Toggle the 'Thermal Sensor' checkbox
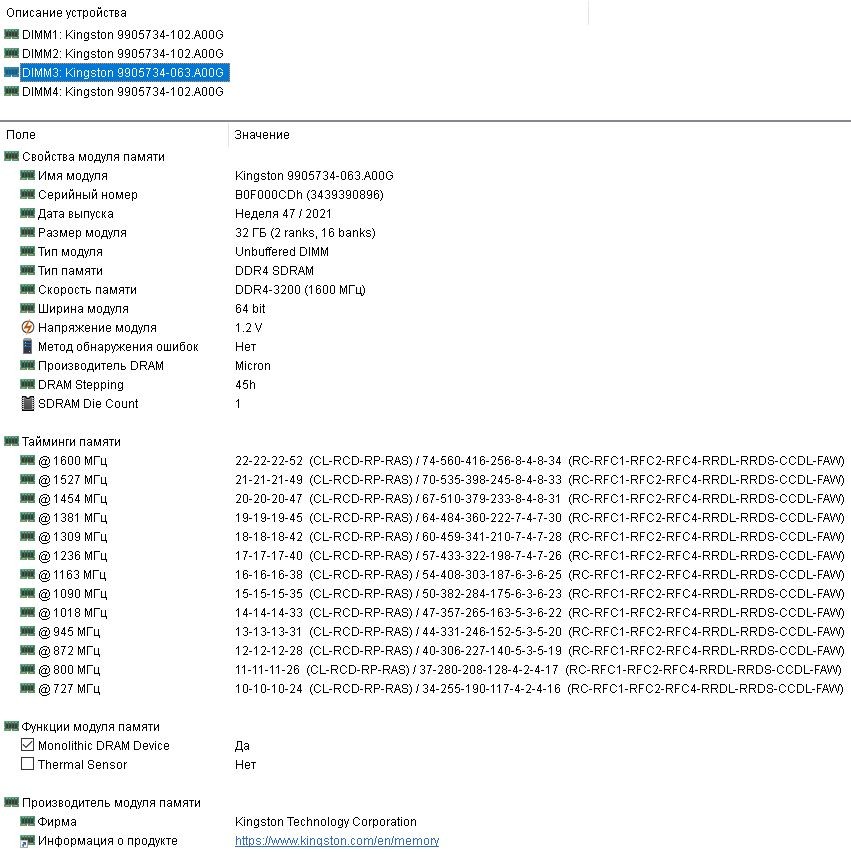The width and height of the screenshot is (851, 855). [x=27, y=764]
